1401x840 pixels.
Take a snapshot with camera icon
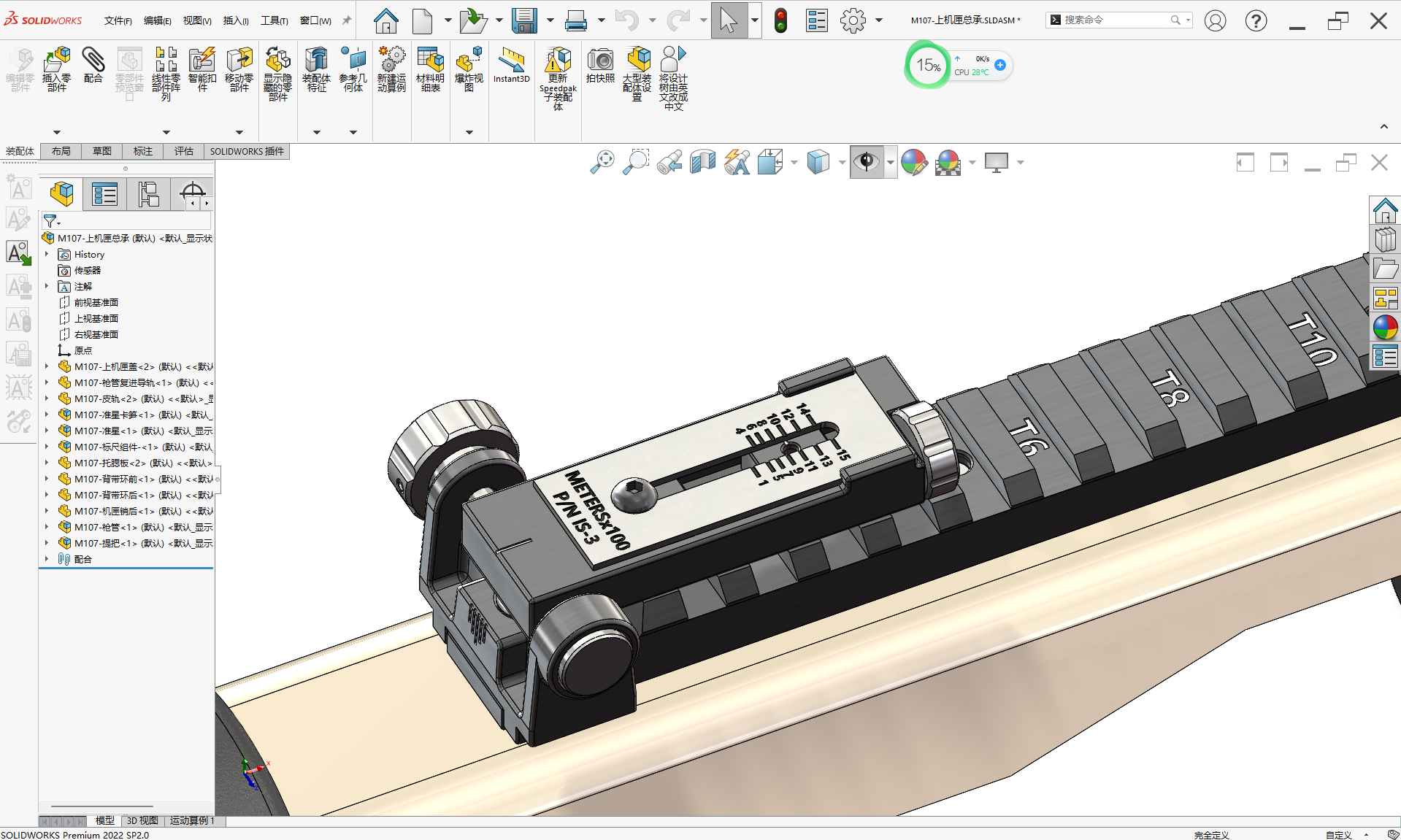pyautogui.click(x=600, y=65)
